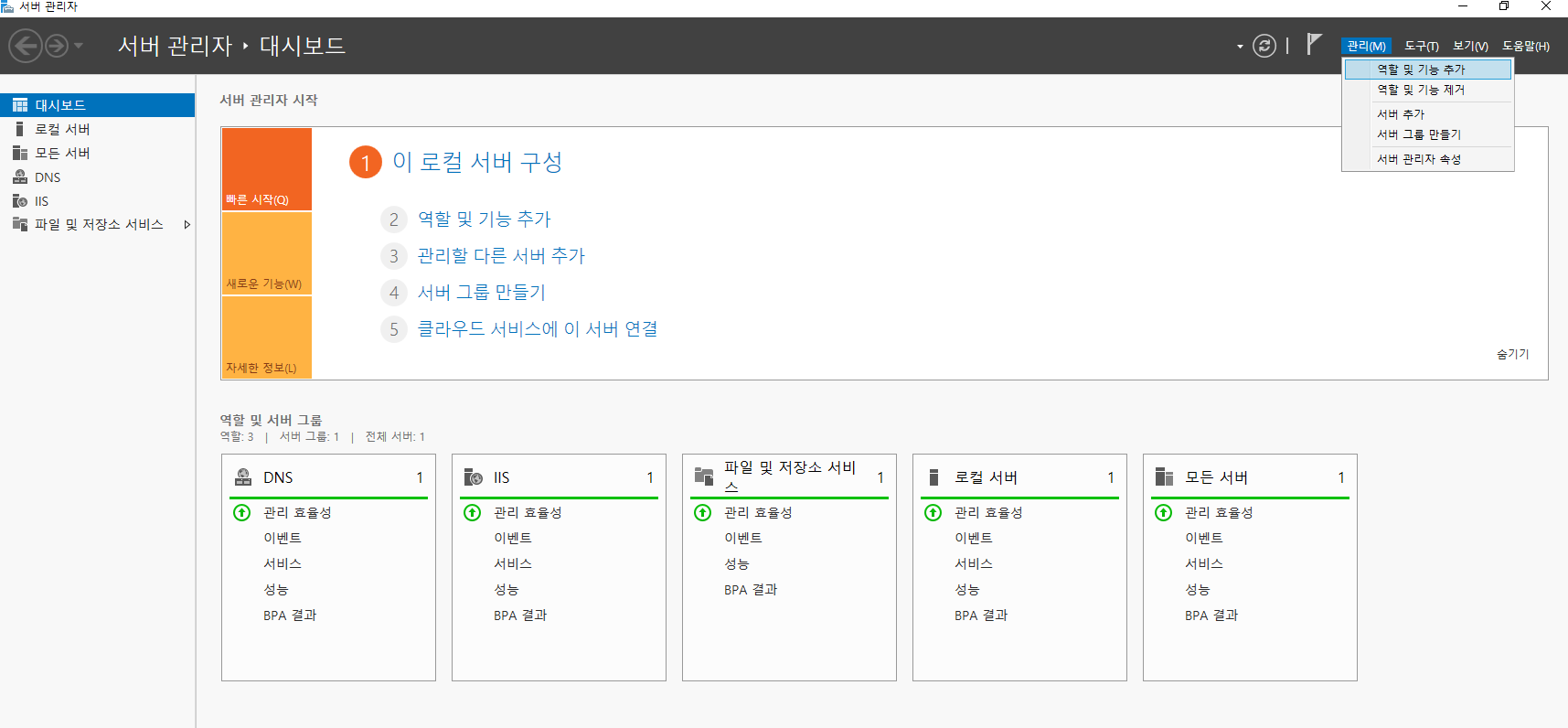Viewport: 1568px width, 728px height.
Task: Click server count 1 in IIS tile
Action: click(650, 477)
